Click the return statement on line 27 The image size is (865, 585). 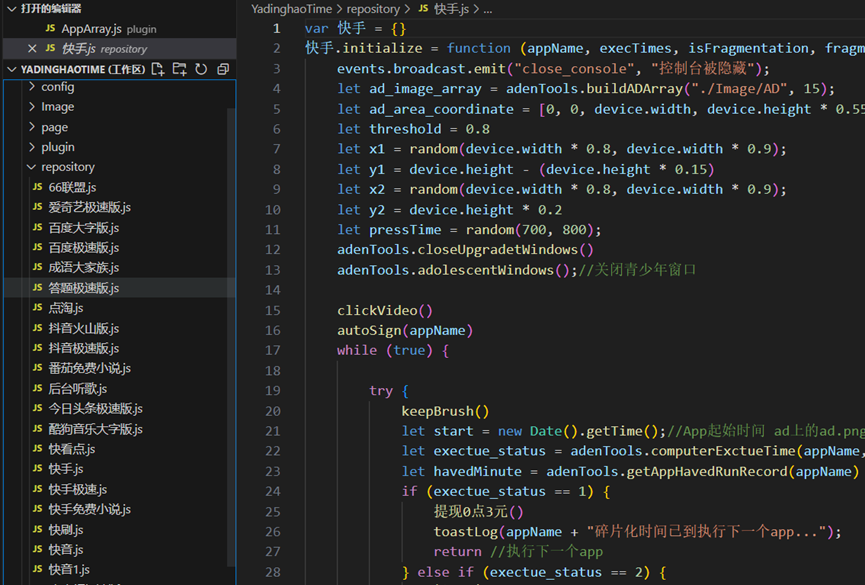(x=457, y=551)
